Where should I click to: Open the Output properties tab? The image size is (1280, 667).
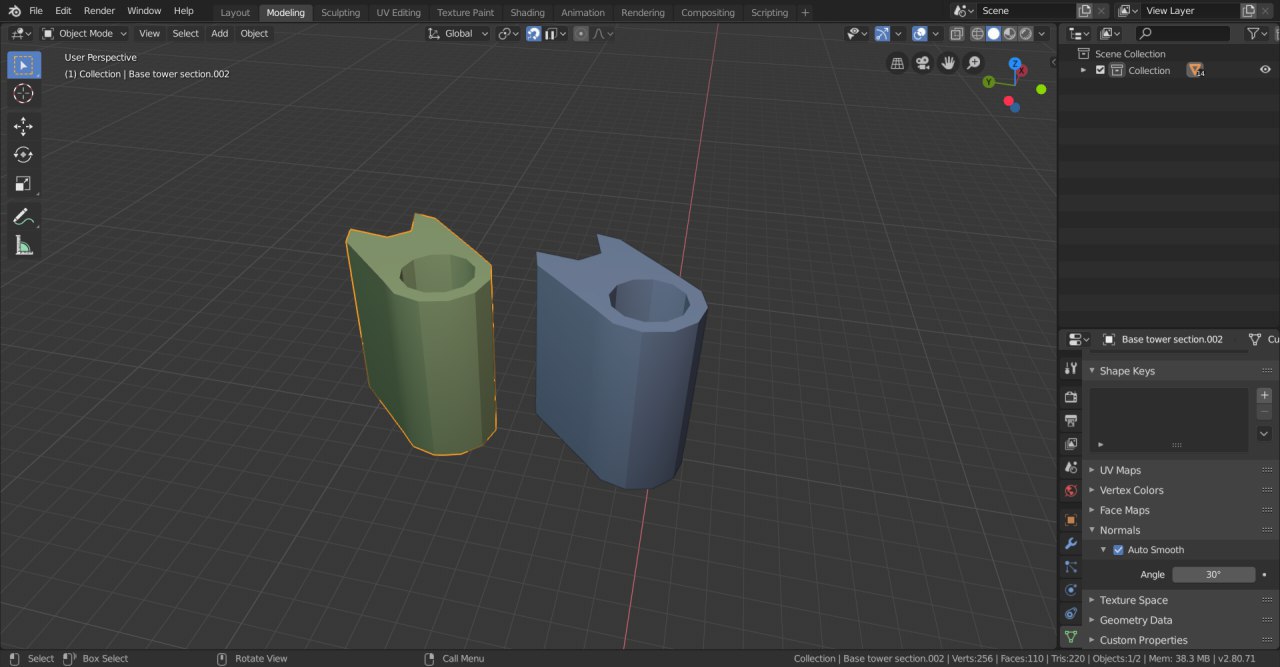click(x=1070, y=421)
